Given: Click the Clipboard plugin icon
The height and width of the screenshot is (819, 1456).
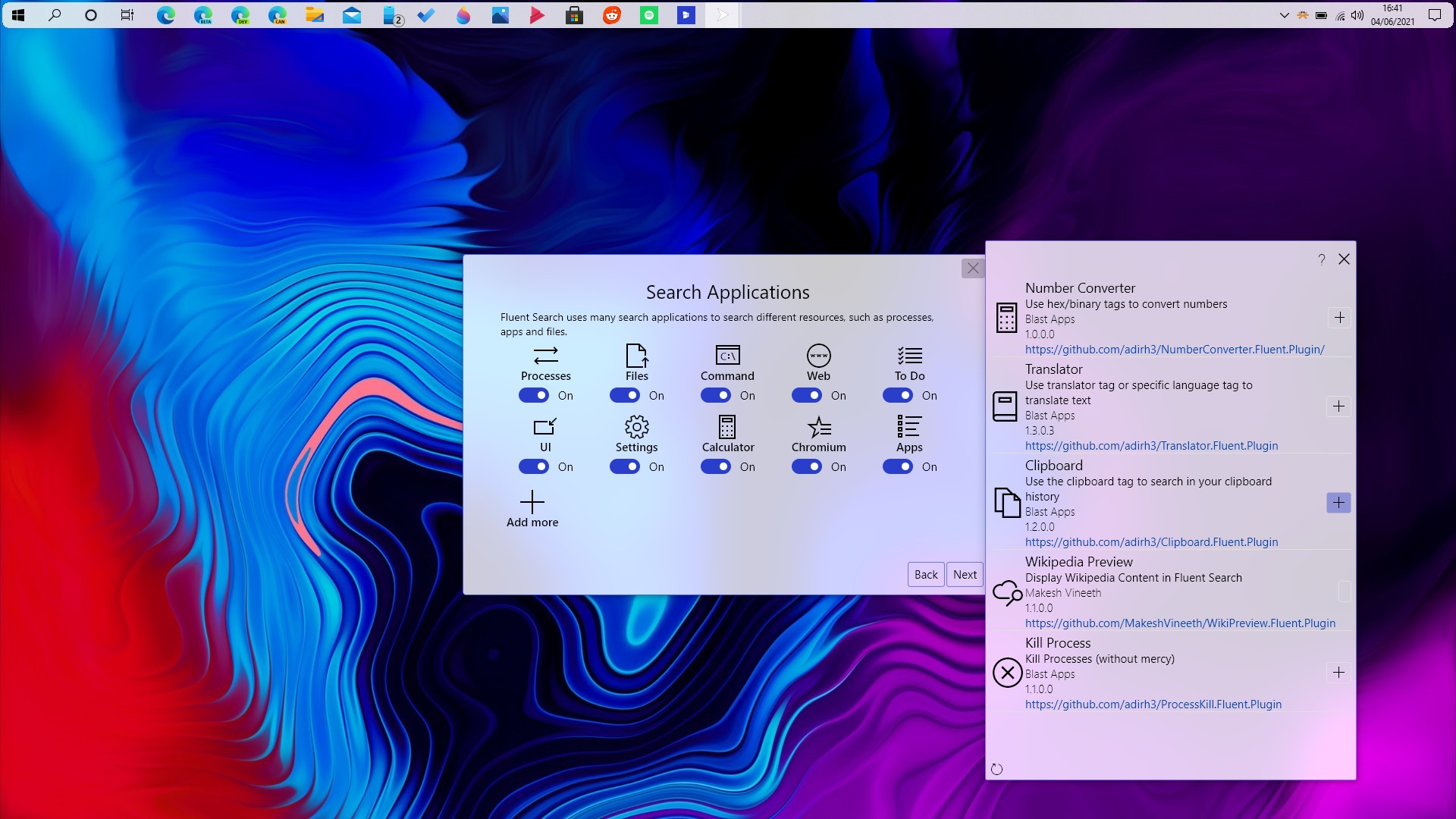Looking at the screenshot, I should point(1007,503).
